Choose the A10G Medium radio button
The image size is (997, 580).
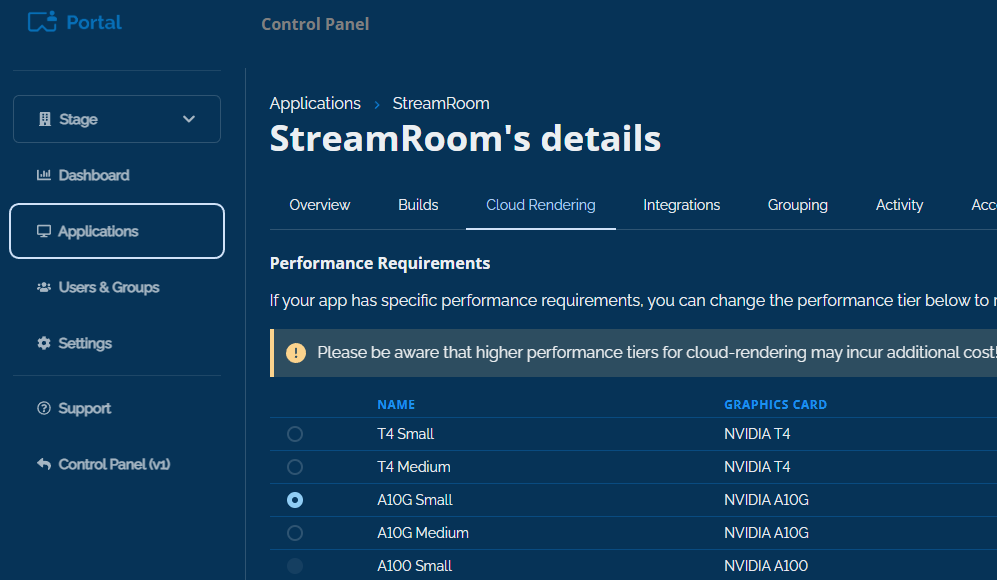point(295,533)
